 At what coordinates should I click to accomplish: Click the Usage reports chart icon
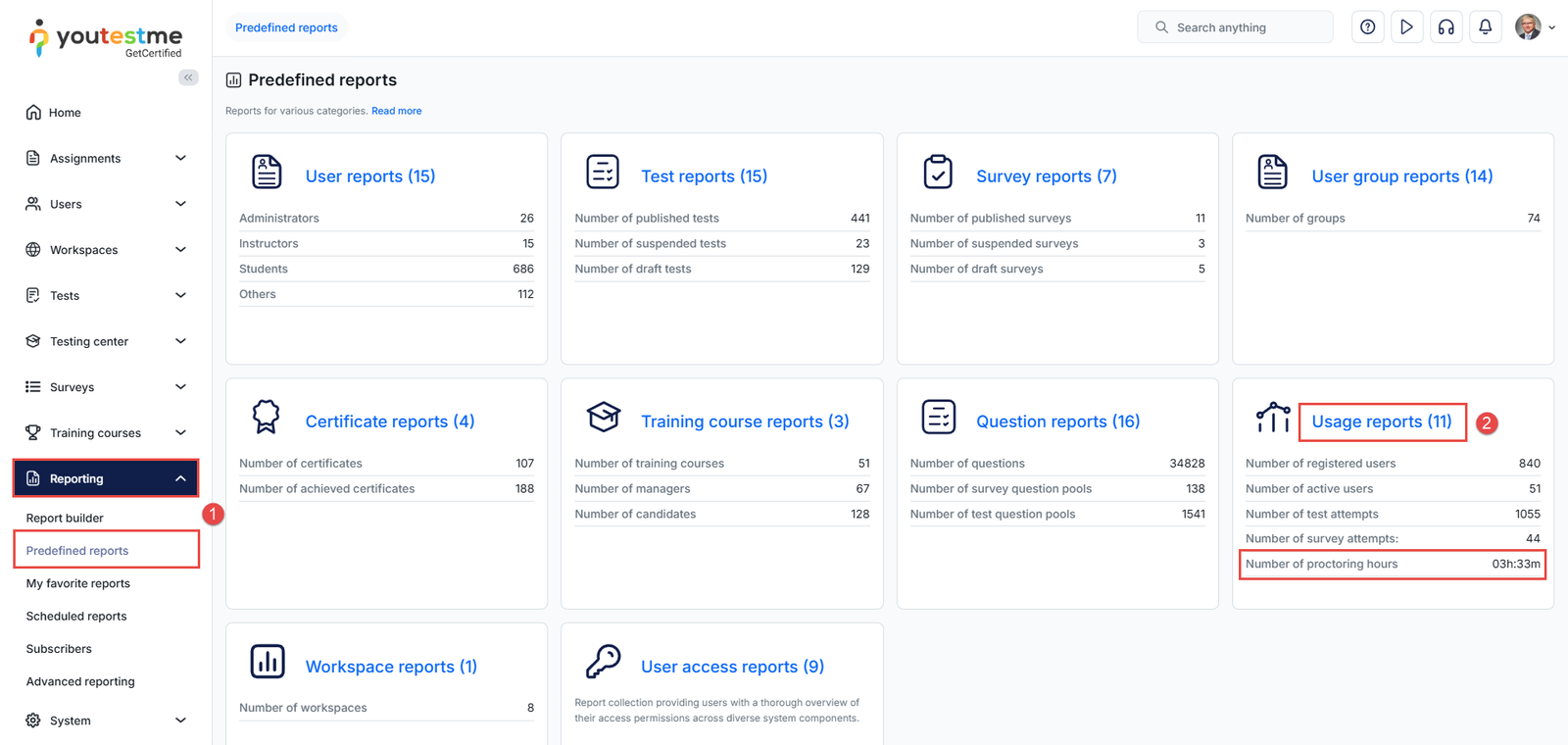[x=1272, y=418]
